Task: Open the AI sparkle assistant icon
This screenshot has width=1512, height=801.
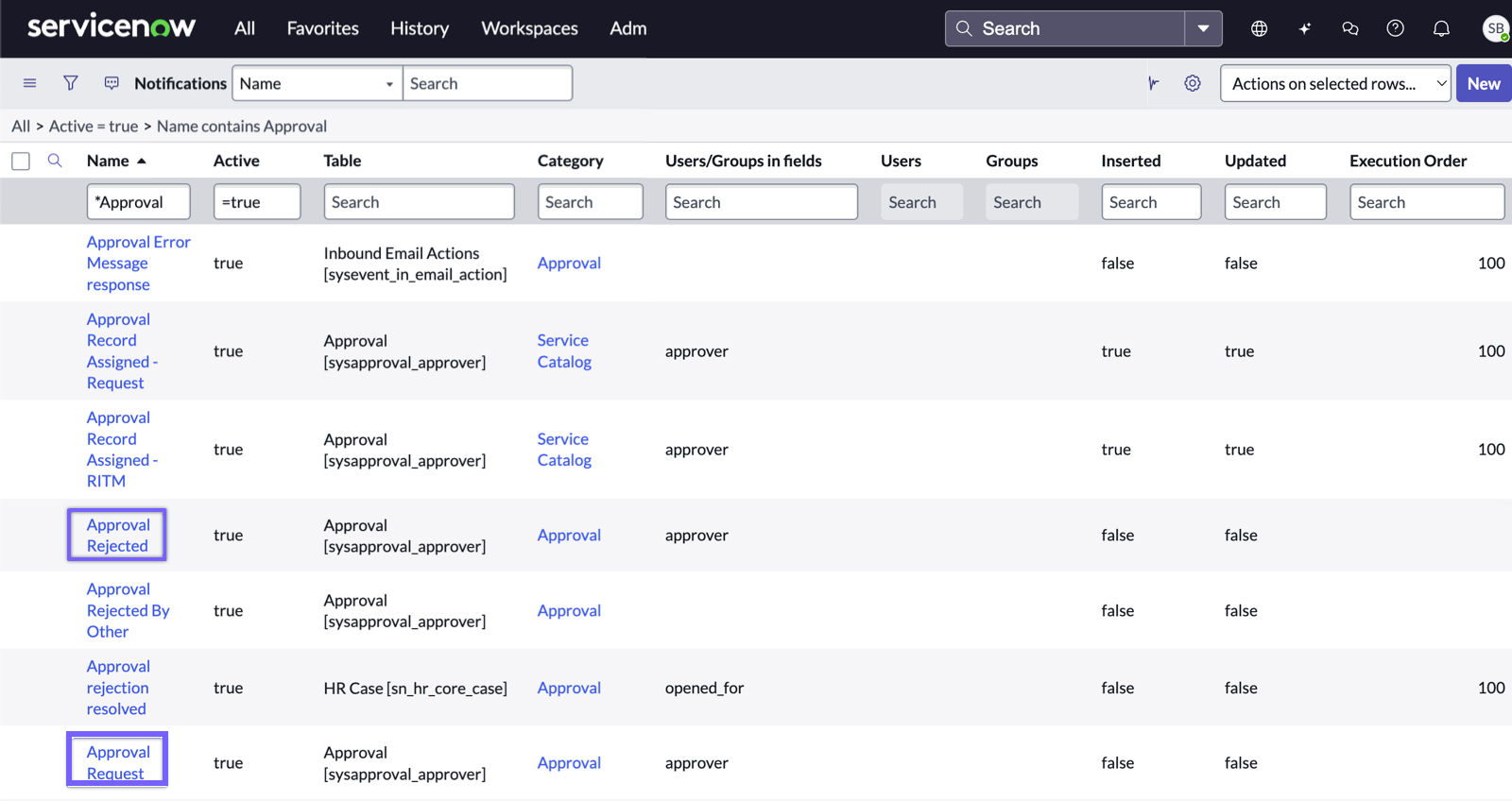Action: (1304, 28)
